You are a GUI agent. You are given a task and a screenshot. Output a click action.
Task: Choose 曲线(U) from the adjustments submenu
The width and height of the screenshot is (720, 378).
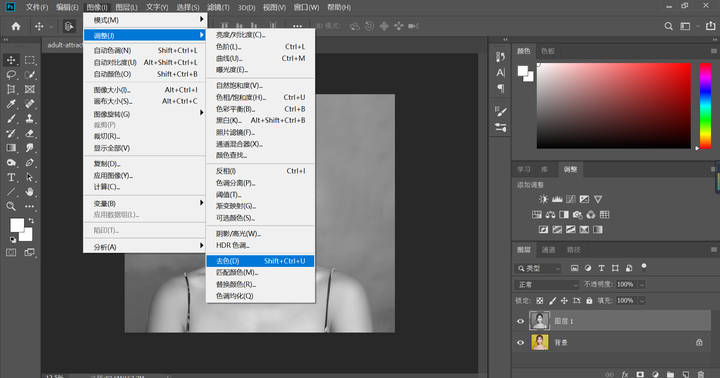260,58
